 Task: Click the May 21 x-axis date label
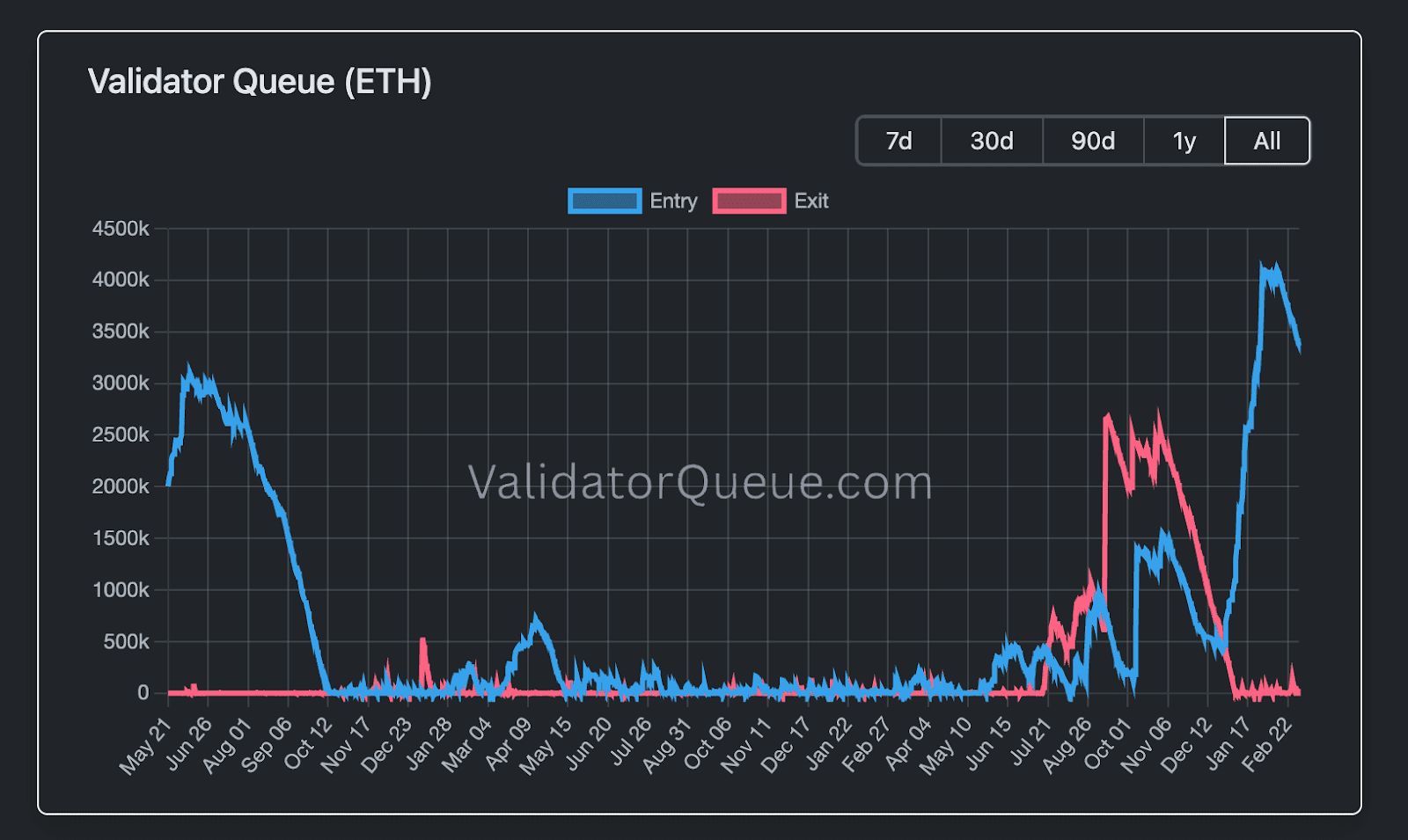[x=145, y=746]
